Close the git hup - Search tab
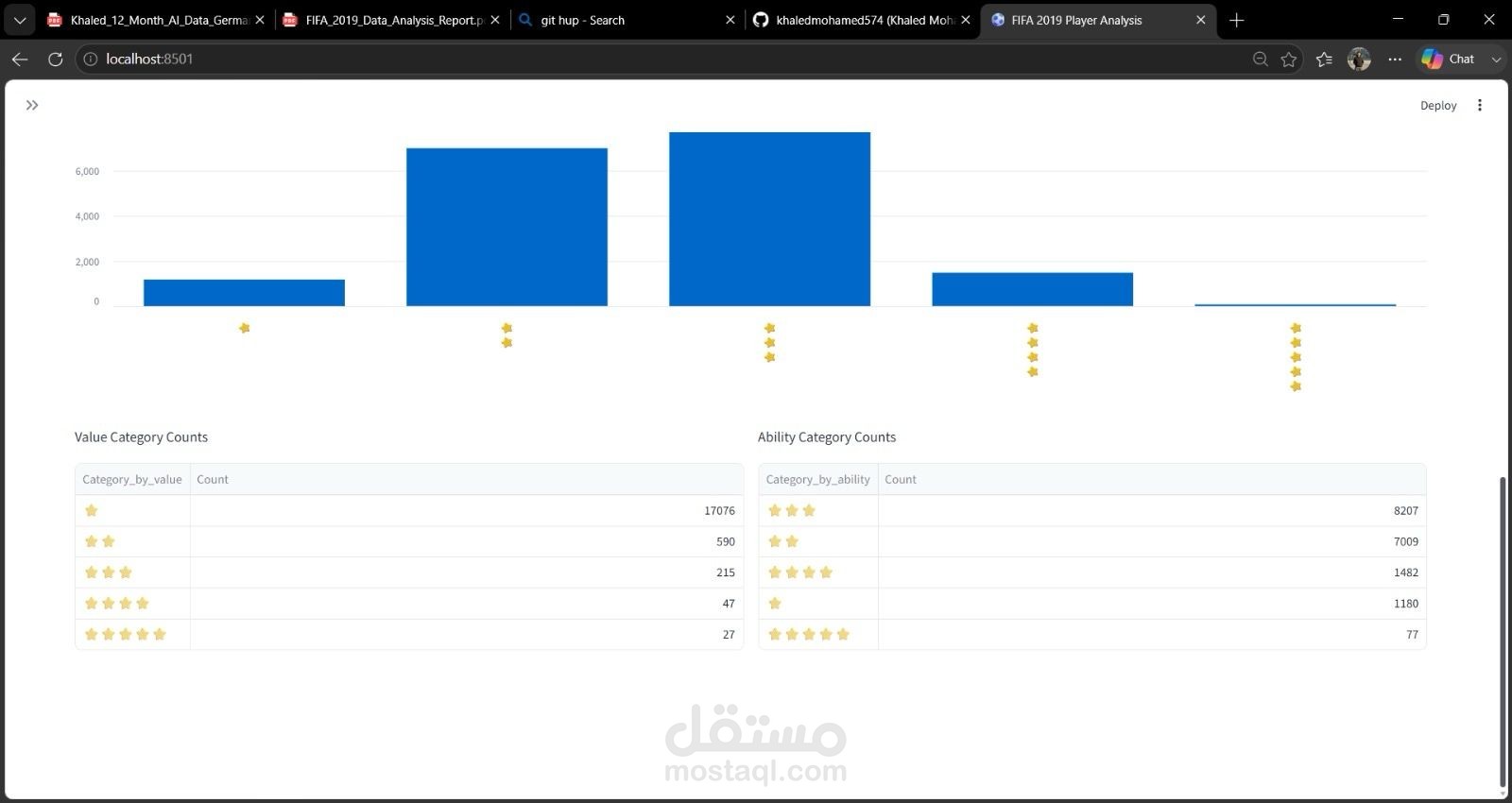Viewport: 1512px width, 803px height. (730, 20)
